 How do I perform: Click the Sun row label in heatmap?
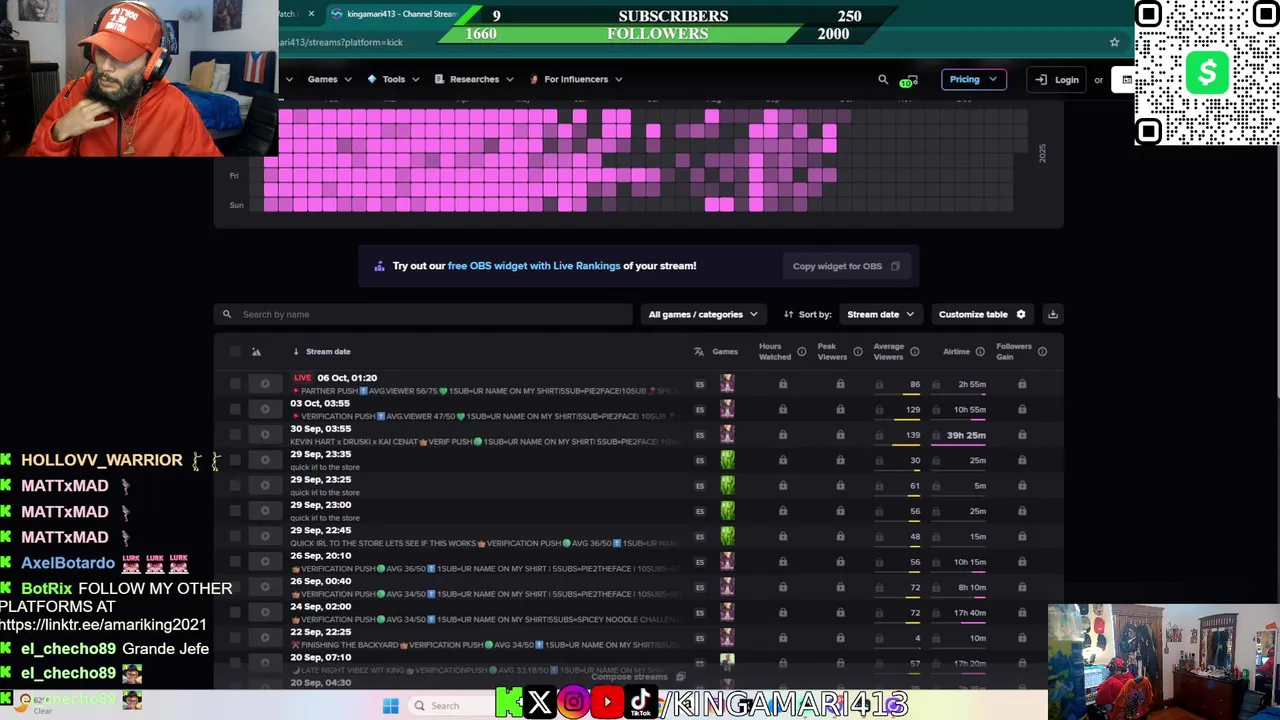[236, 205]
